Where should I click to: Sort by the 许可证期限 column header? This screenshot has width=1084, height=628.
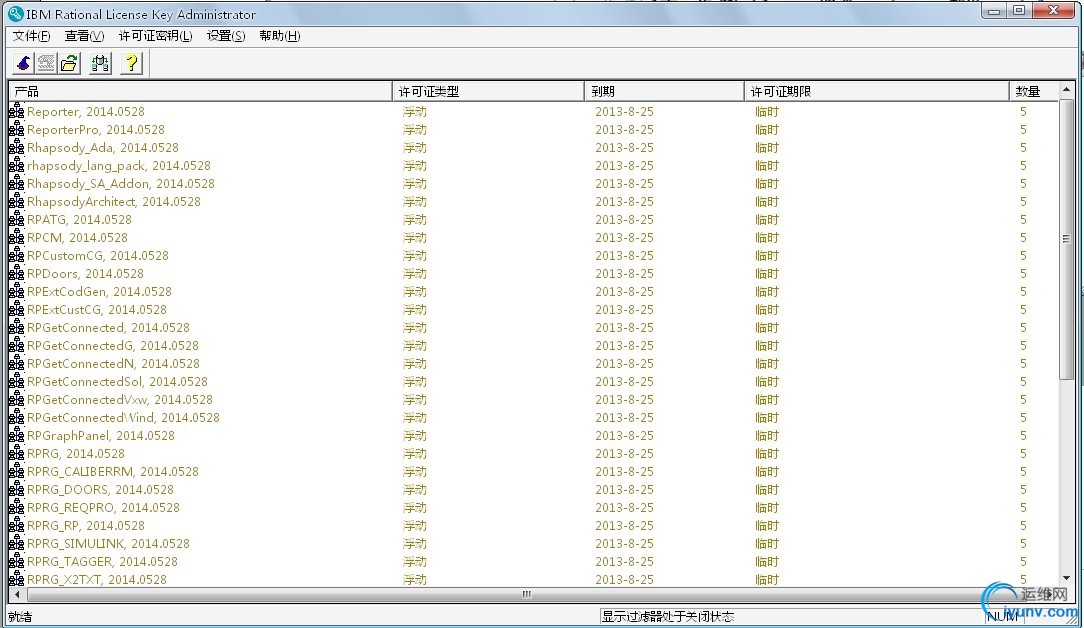point(877,91)
